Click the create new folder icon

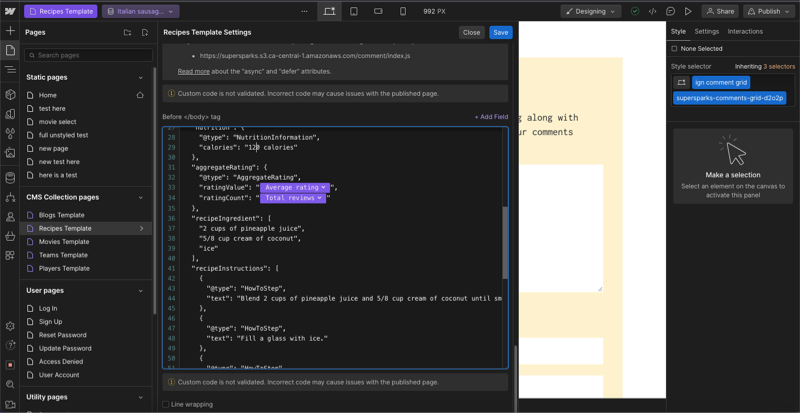click(x=127, y=32)
